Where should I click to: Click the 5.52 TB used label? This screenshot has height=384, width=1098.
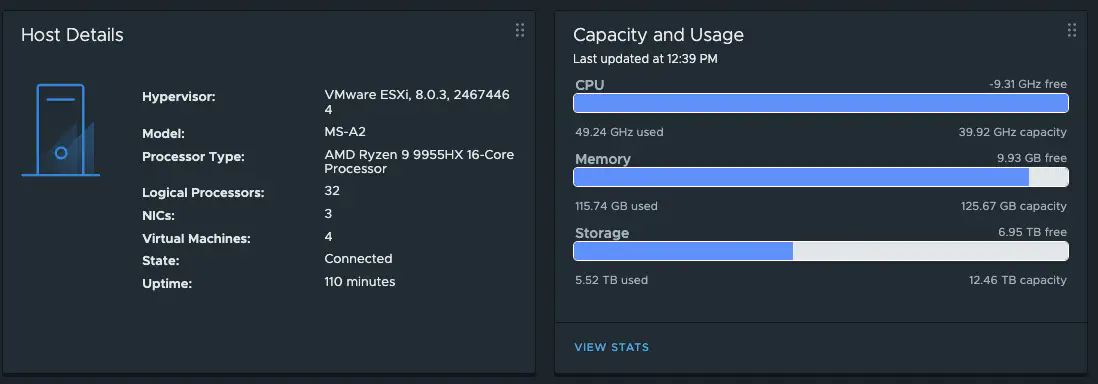click(611, 280)
